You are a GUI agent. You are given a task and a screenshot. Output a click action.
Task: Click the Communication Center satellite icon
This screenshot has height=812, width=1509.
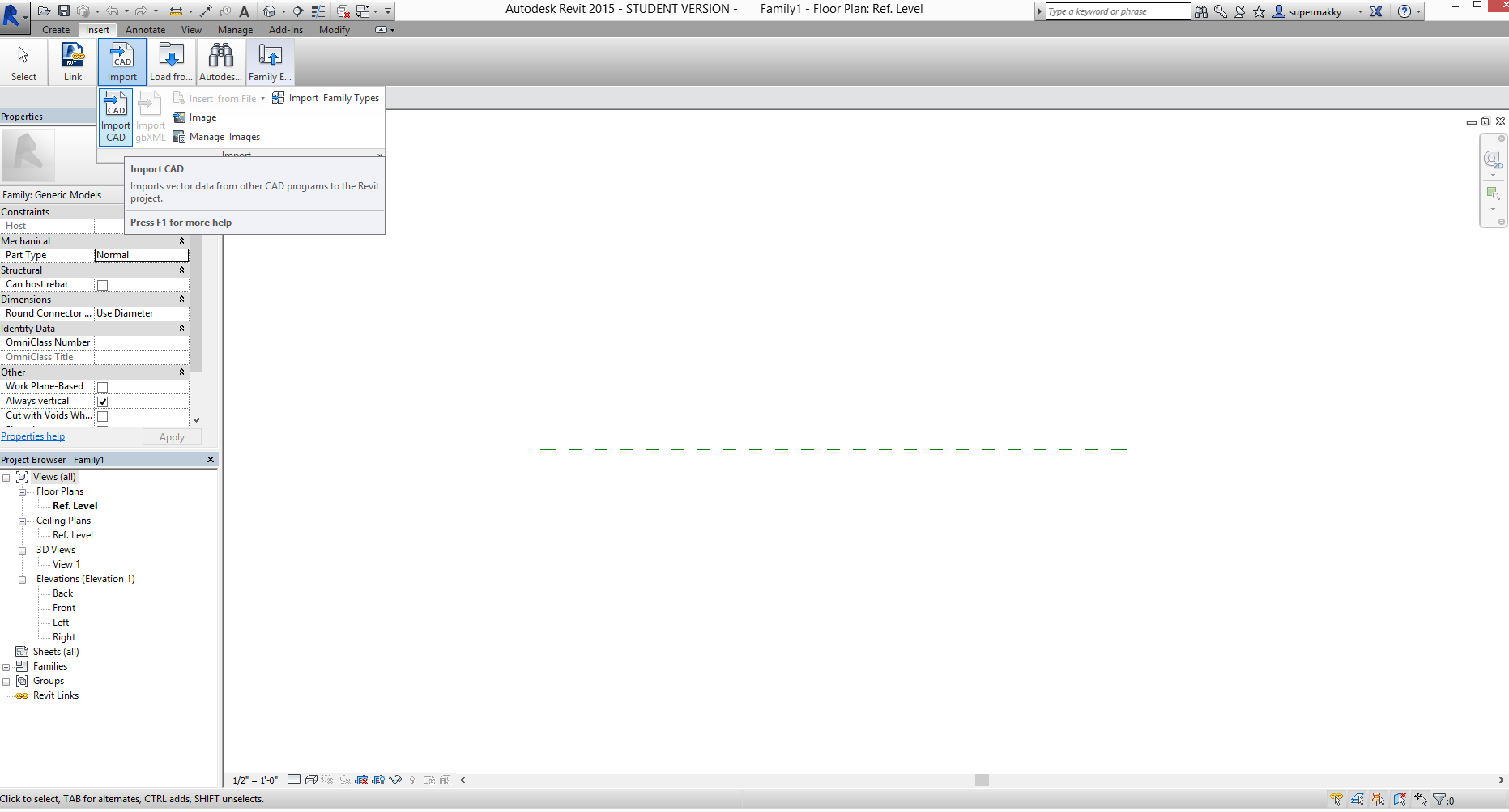point(1239,11)
